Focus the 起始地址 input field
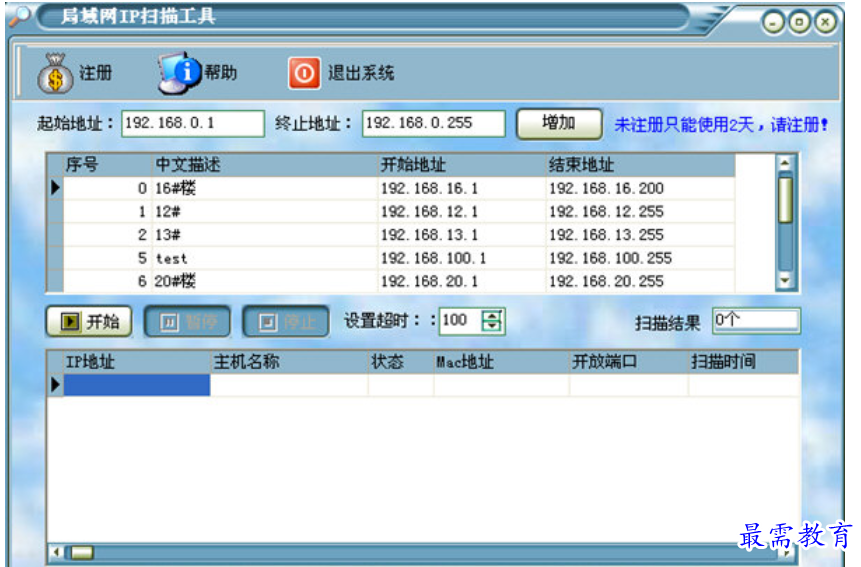 [193, 123]
